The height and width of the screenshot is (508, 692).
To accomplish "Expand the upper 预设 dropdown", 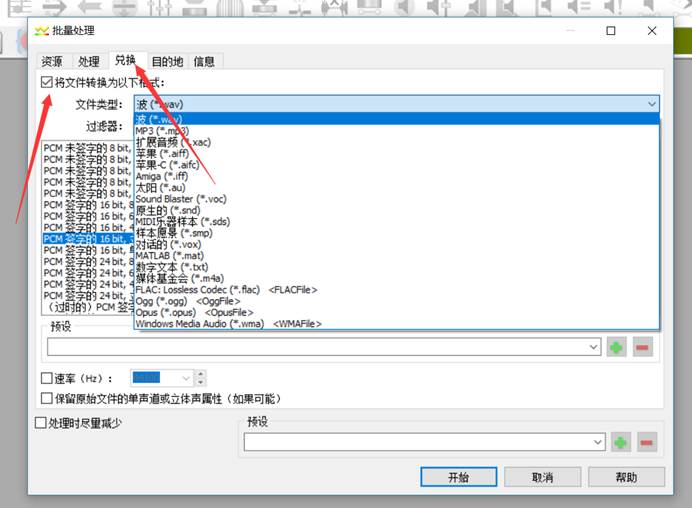I will 592,347.
